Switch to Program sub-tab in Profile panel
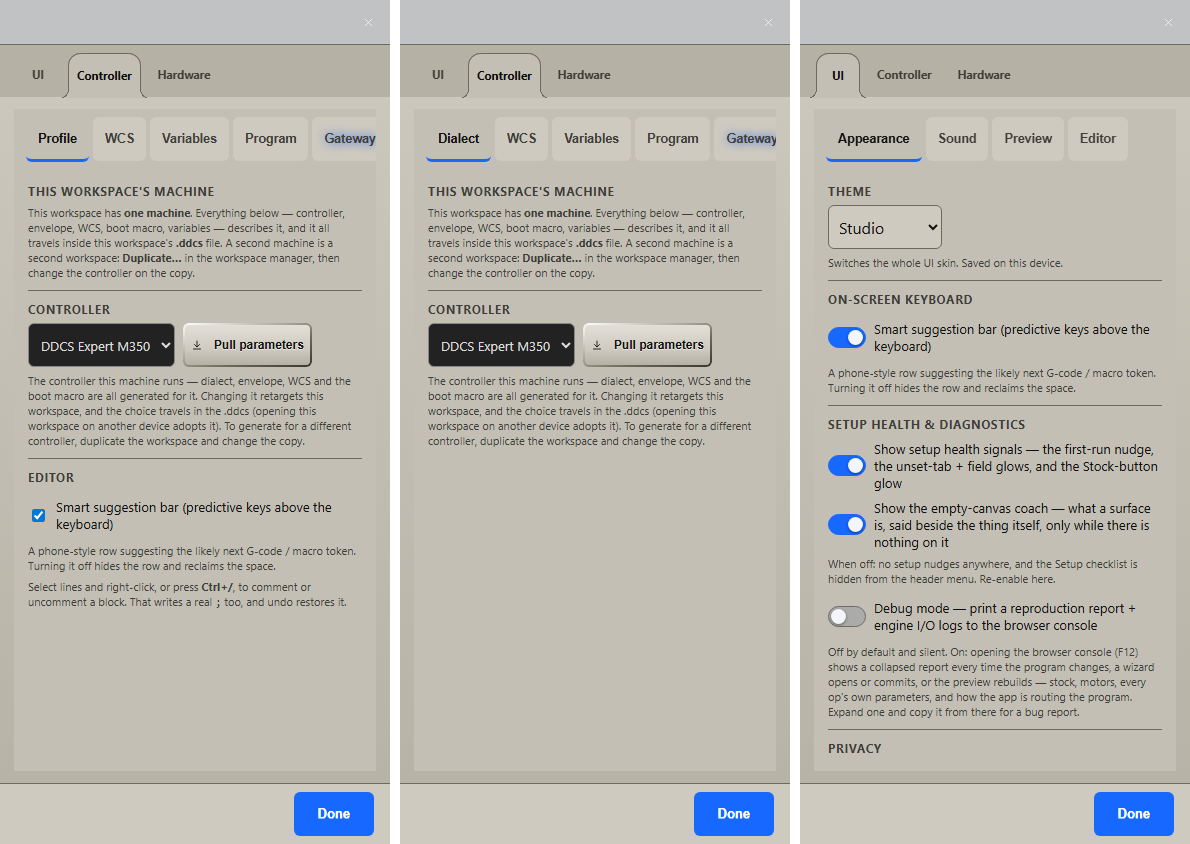Viewport: 1190px width, 844px height. coord(270,139)
